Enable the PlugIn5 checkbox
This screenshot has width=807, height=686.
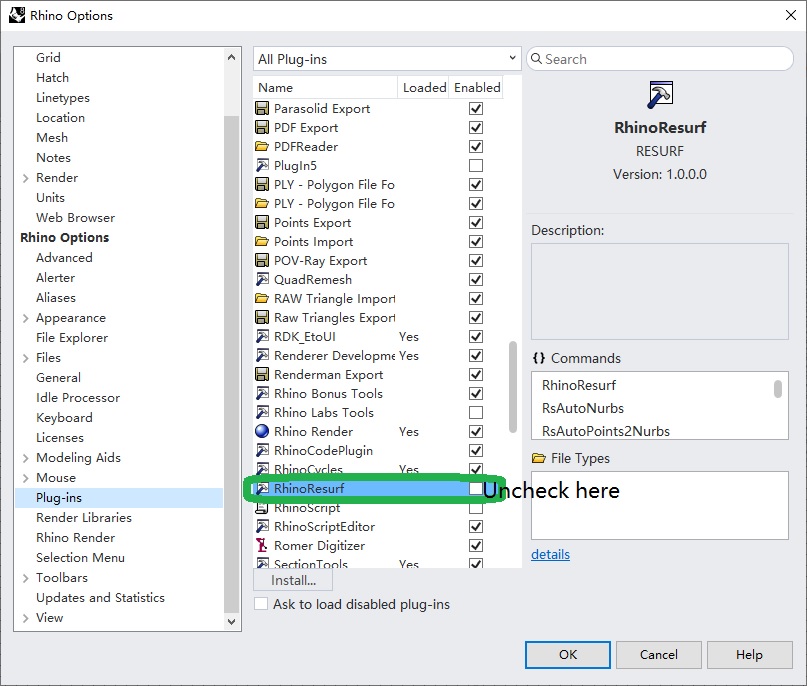[x=476, y=165]
